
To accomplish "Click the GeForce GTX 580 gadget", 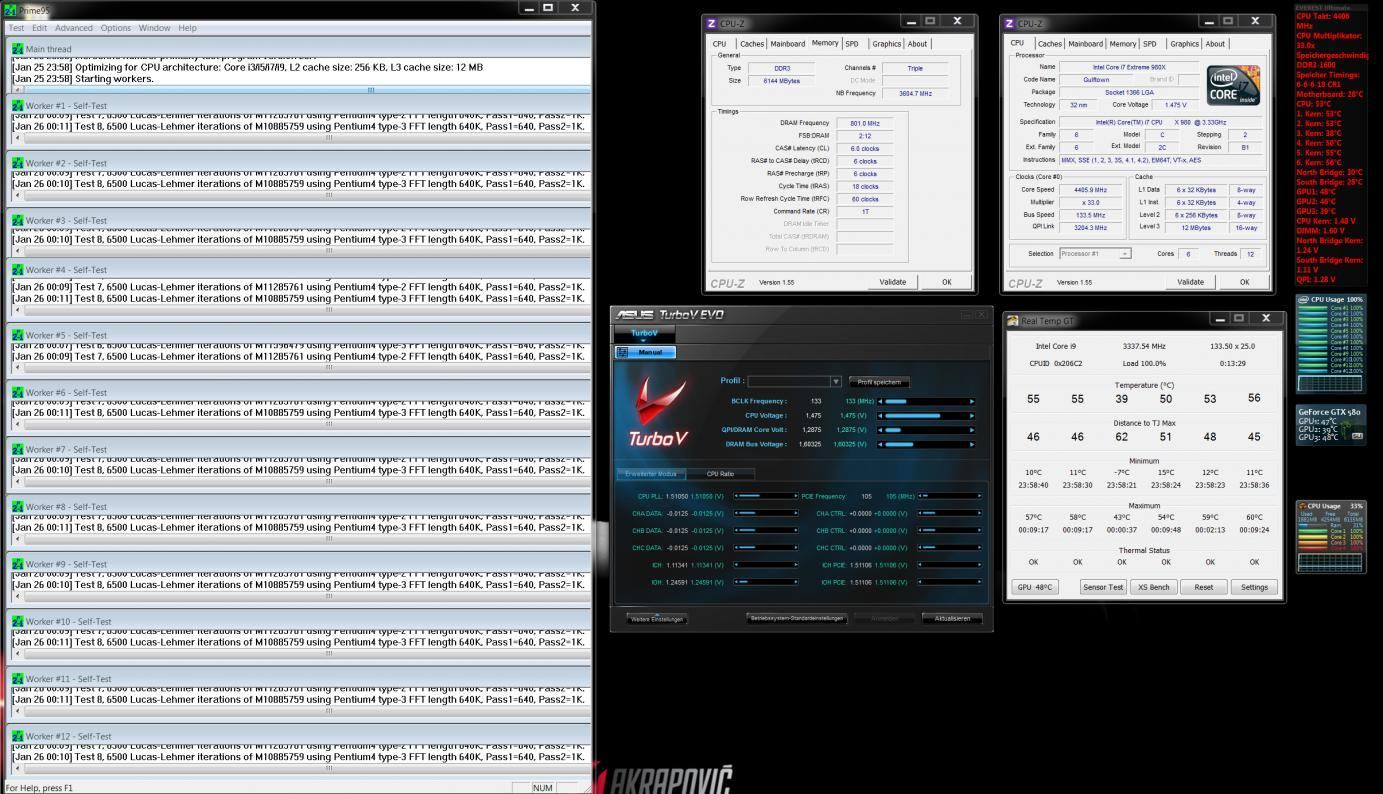I will tap(1331, 425).
